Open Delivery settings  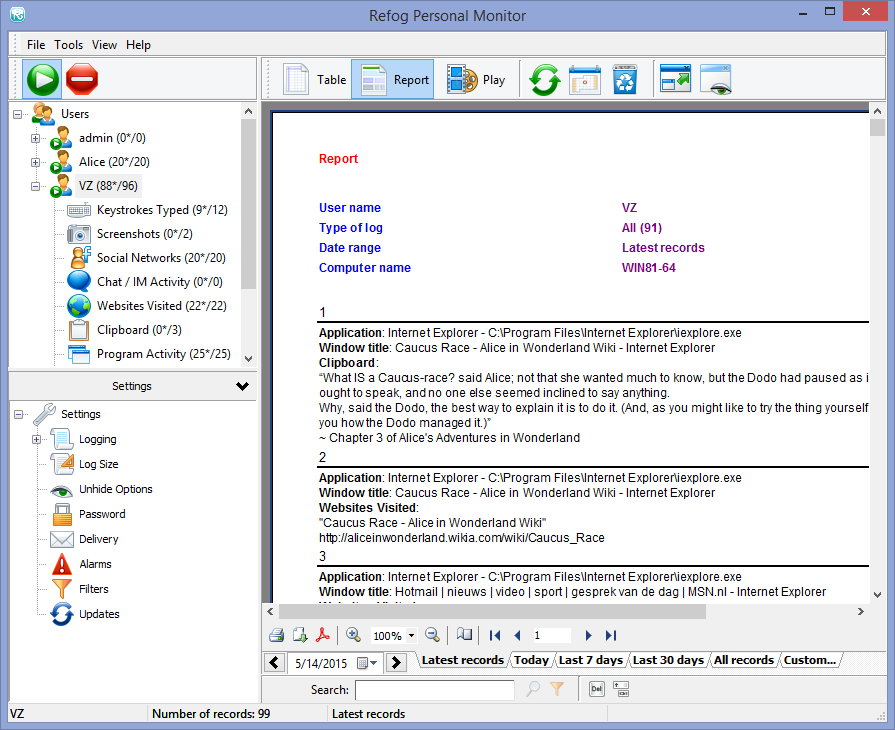(99, 539)
